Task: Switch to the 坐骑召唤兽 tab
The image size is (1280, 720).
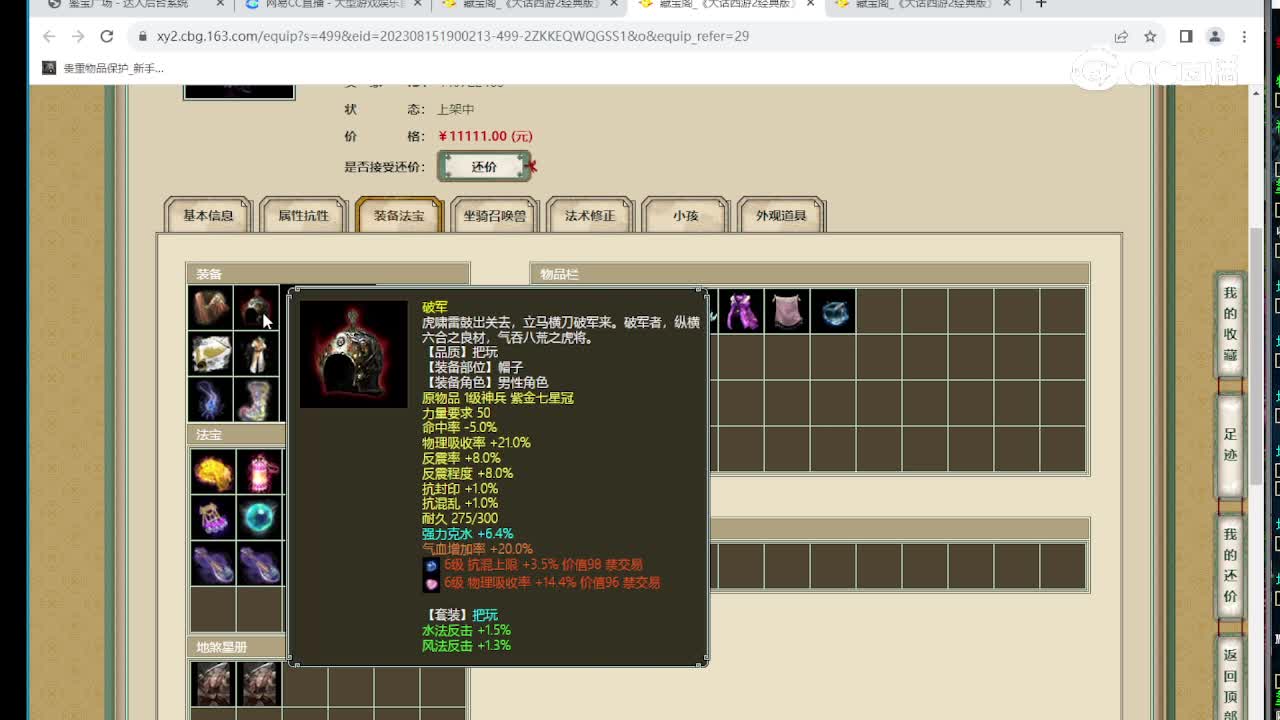Action: [494, 215]
